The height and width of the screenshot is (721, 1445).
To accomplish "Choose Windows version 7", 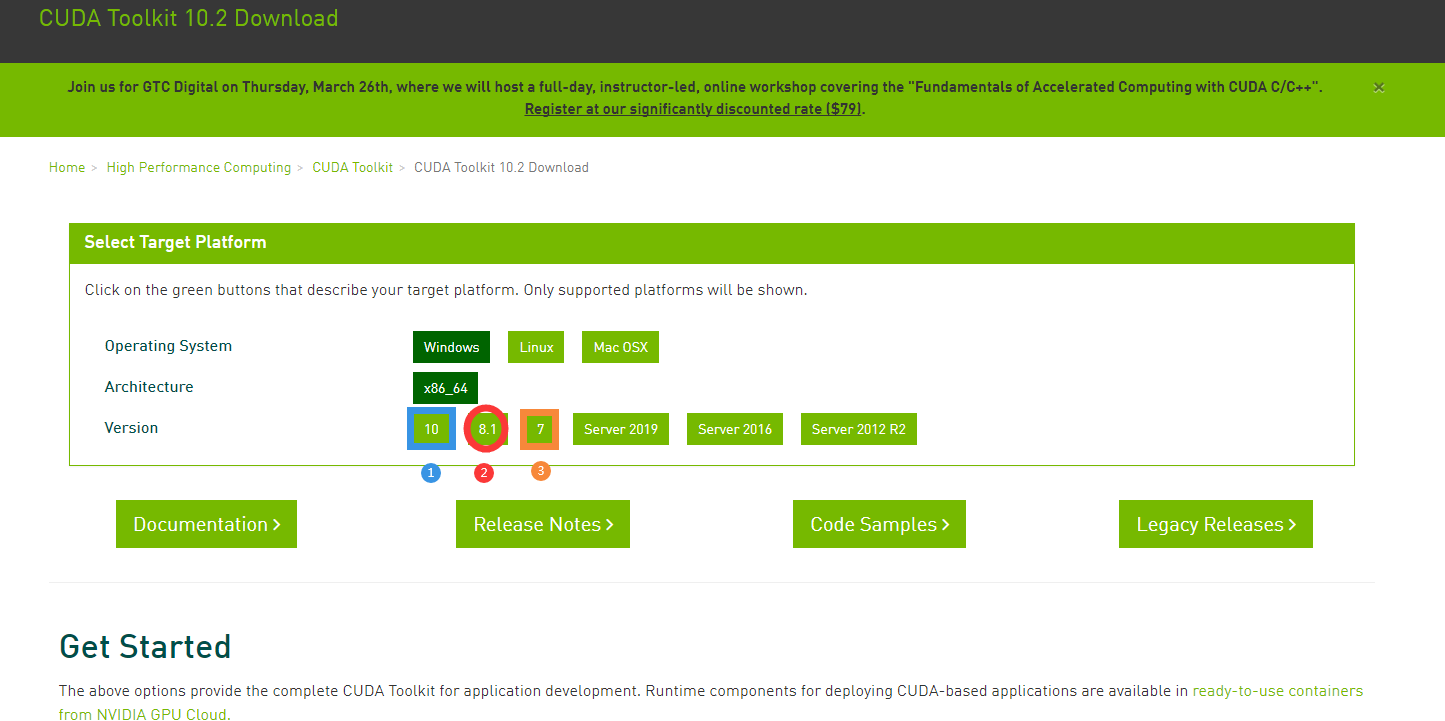I will pos(540,429).
